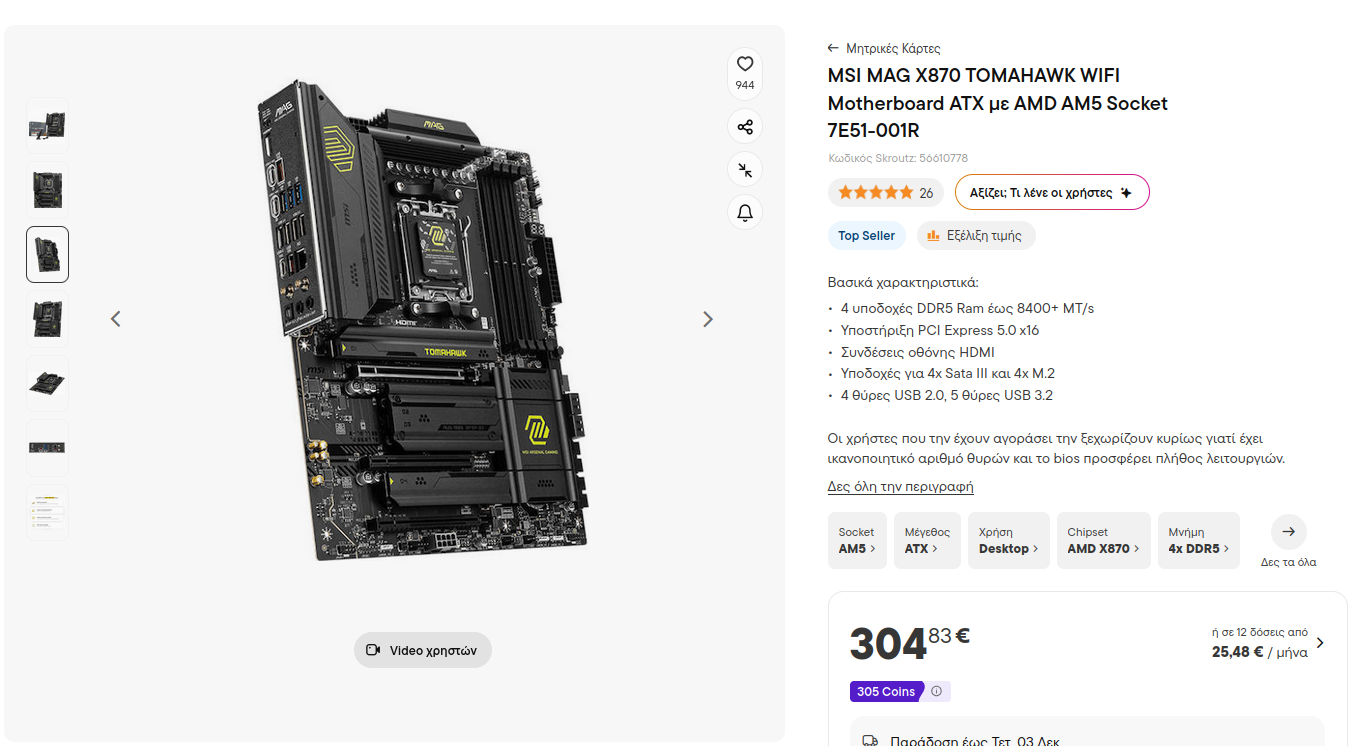Add product to favorites with heart icon
The height and width of the screenshot is (746, 1350).
pos(745,72)
